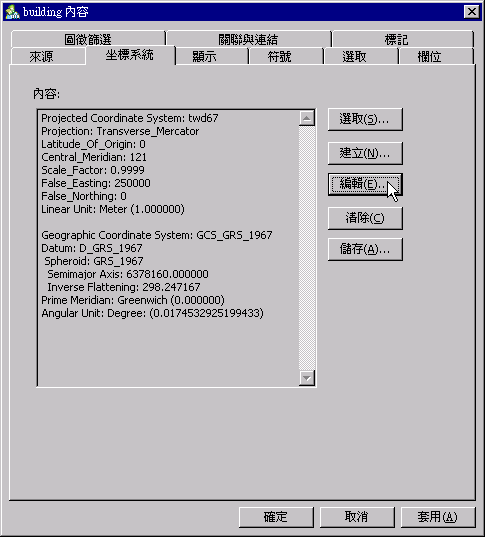Screen dimensions: 485x537
Task: Open the 關聯與連結 tab
Action: [248, 39]
